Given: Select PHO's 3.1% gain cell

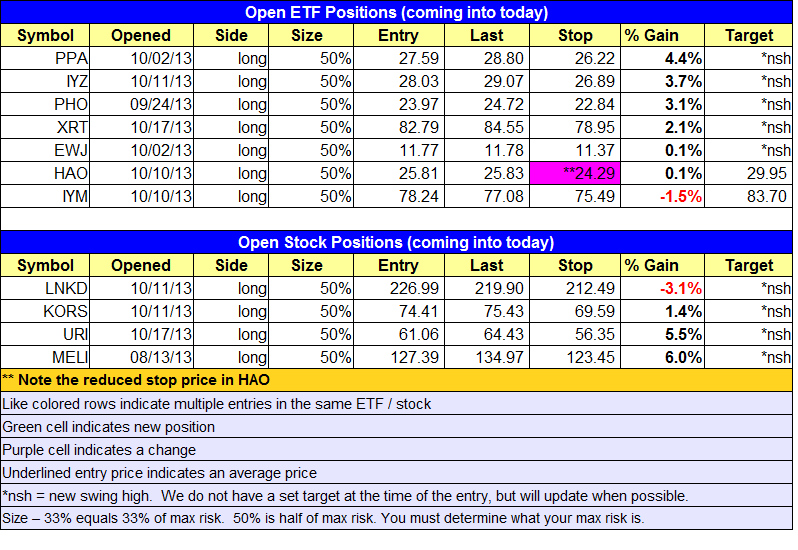Looking at the screenshot, I should (x=663, y=104).
